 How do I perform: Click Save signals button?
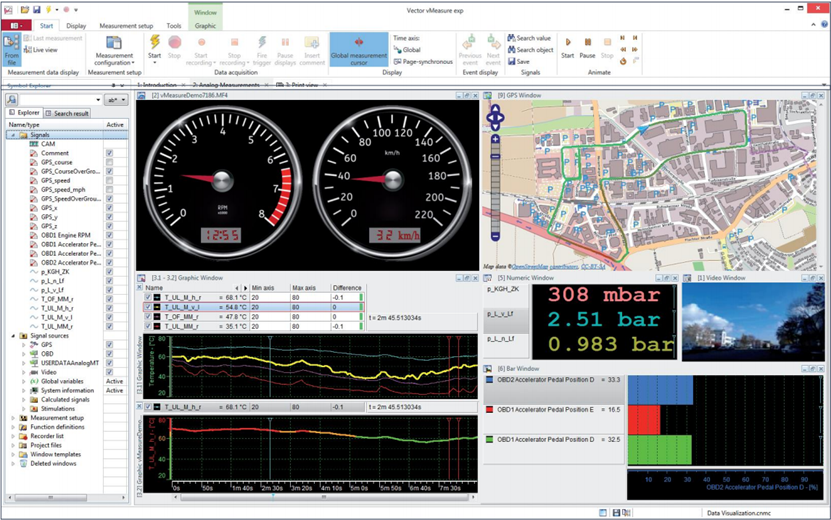[x=518, y=61]
